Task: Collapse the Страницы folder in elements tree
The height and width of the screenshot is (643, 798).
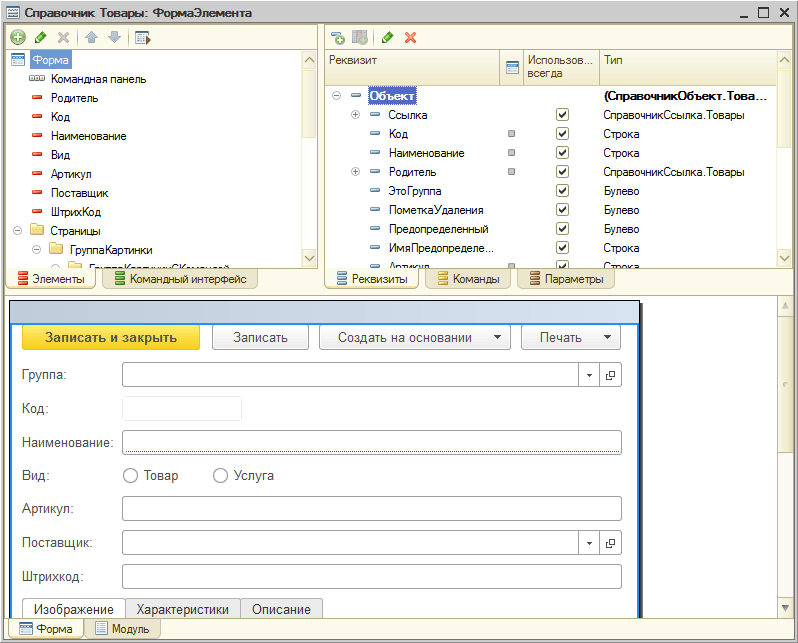Action: (18, 231)
